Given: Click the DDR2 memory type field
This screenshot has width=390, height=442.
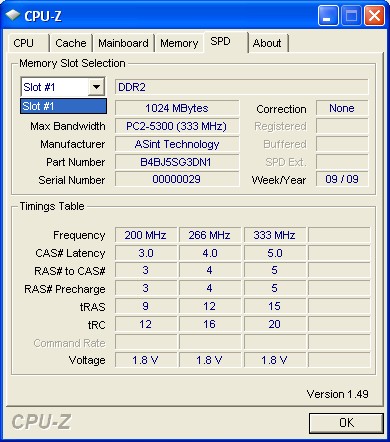Looking at the screenshot, I should 242,87.
